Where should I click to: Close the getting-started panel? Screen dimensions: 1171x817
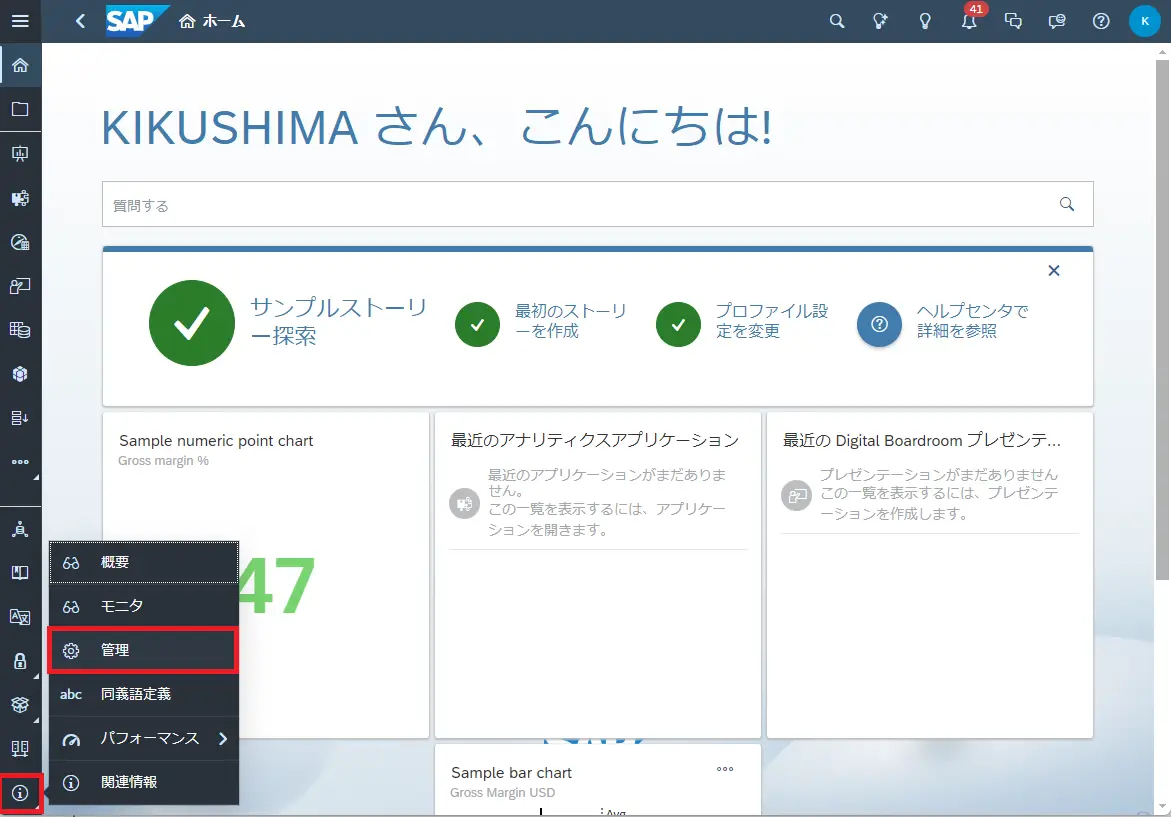click(x=1054, y=270)
